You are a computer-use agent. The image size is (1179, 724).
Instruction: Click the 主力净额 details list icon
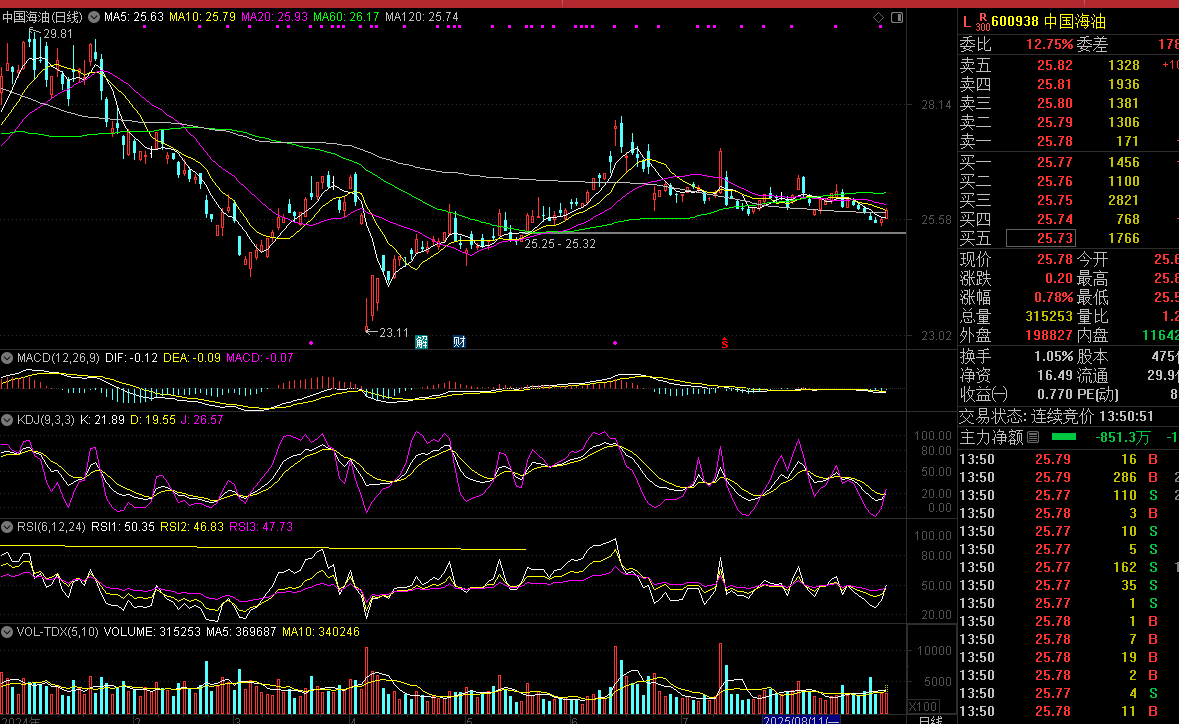pyautogui.click(x=1033, y=437)
